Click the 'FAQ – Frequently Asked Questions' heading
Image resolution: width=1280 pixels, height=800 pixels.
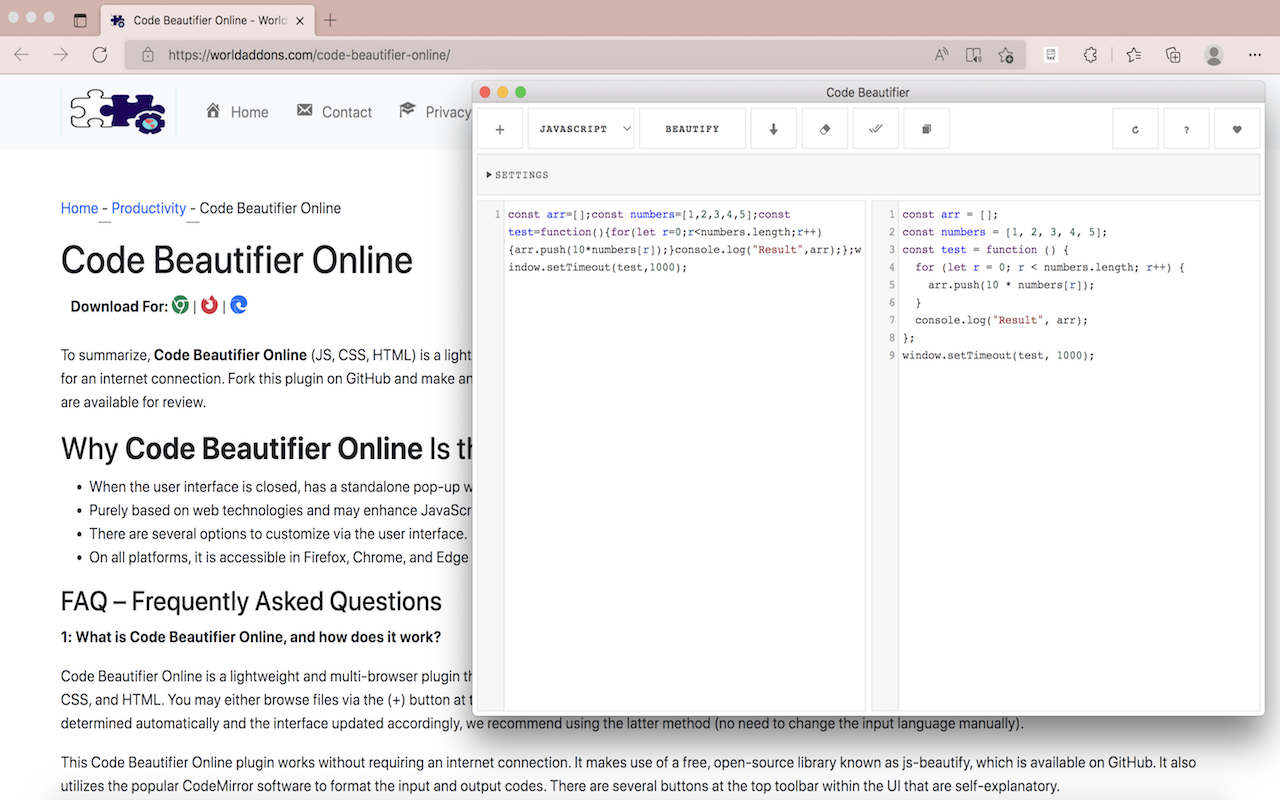click(x=251, y=601)
